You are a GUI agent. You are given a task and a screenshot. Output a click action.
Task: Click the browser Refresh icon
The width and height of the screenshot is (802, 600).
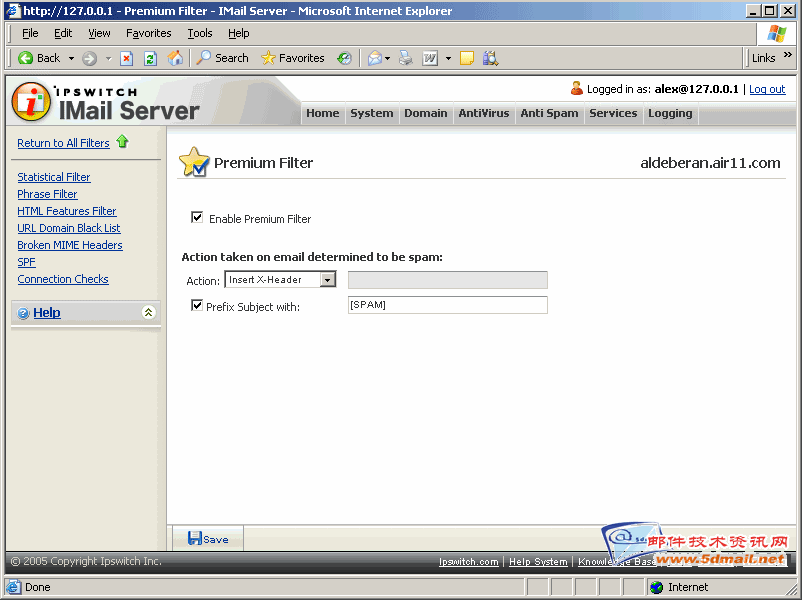[150, 58]
